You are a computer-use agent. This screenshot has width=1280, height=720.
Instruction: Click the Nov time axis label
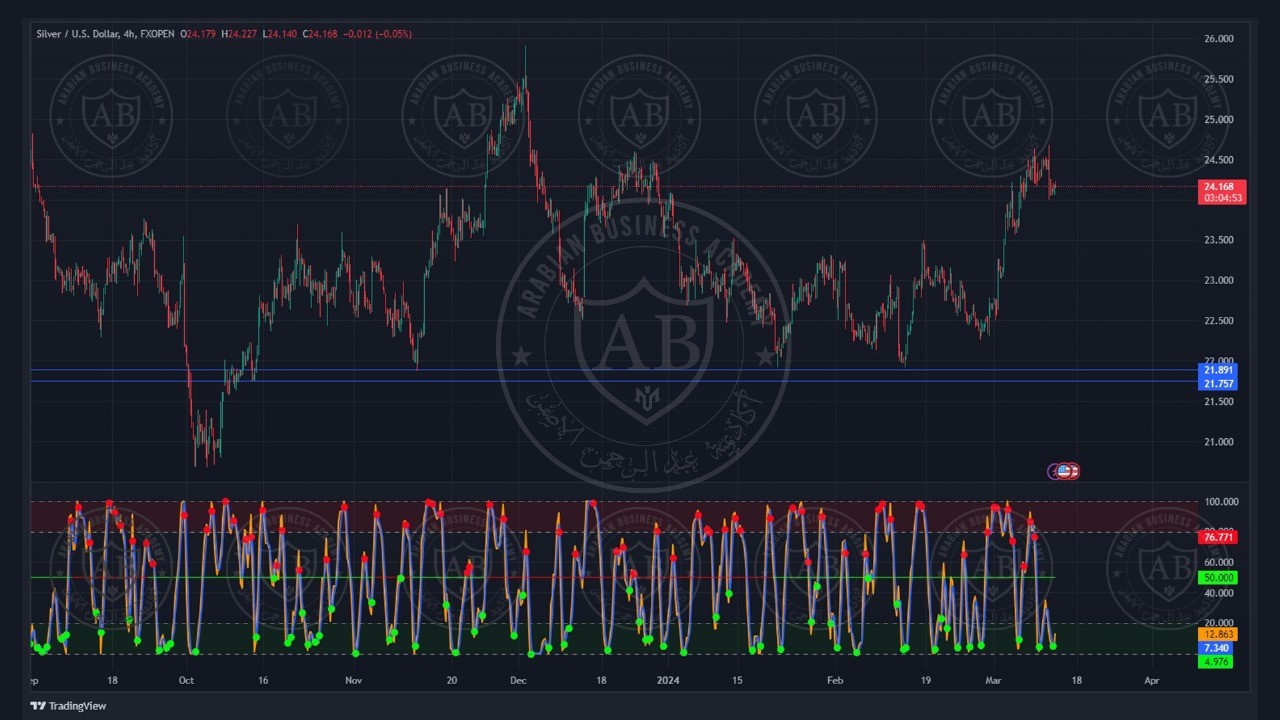(x=353, y=680)
